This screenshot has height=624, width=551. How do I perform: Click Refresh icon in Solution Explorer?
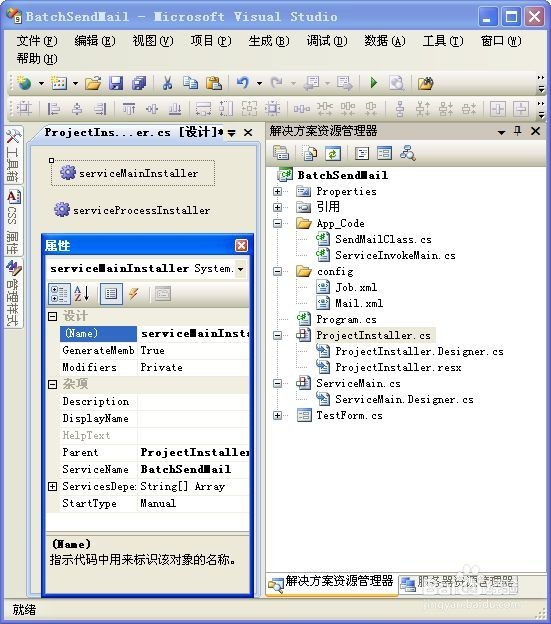click(x=333, y=153)
